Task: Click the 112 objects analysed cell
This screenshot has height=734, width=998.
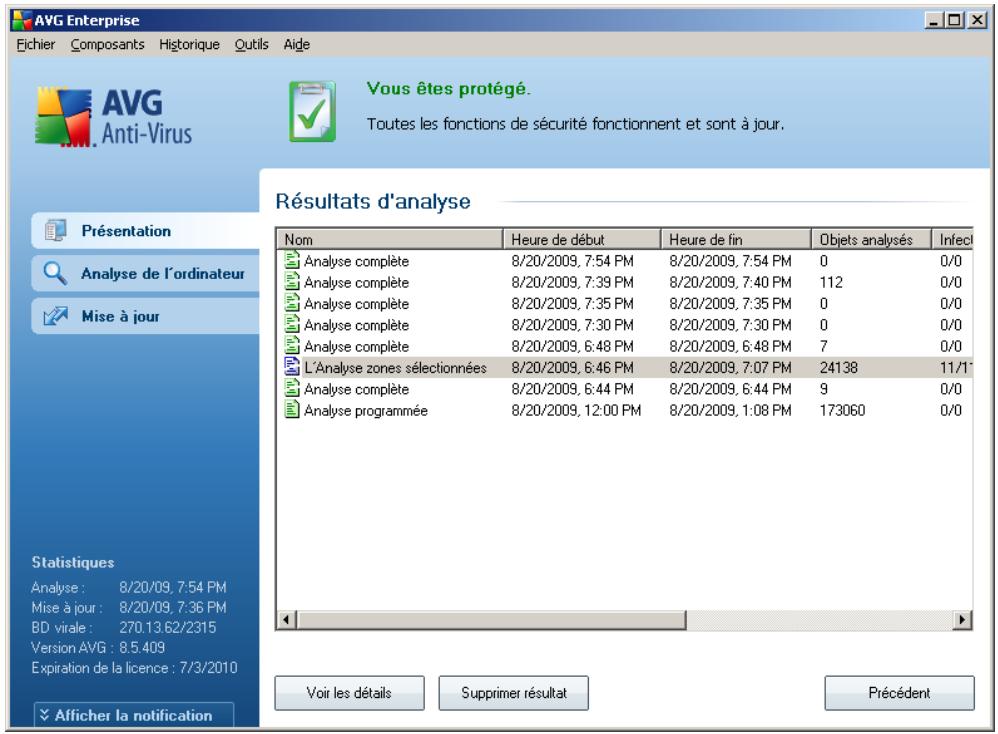Action: (x=831, y=282)
